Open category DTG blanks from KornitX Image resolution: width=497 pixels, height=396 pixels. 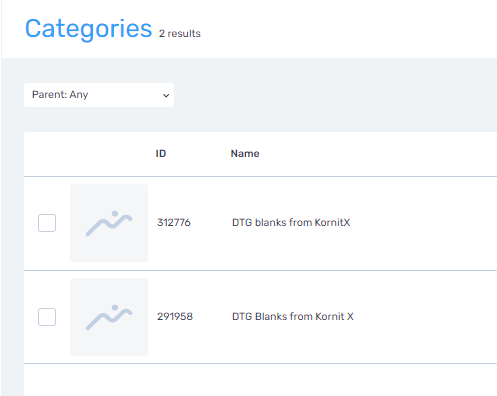click(x=291, y=222)
